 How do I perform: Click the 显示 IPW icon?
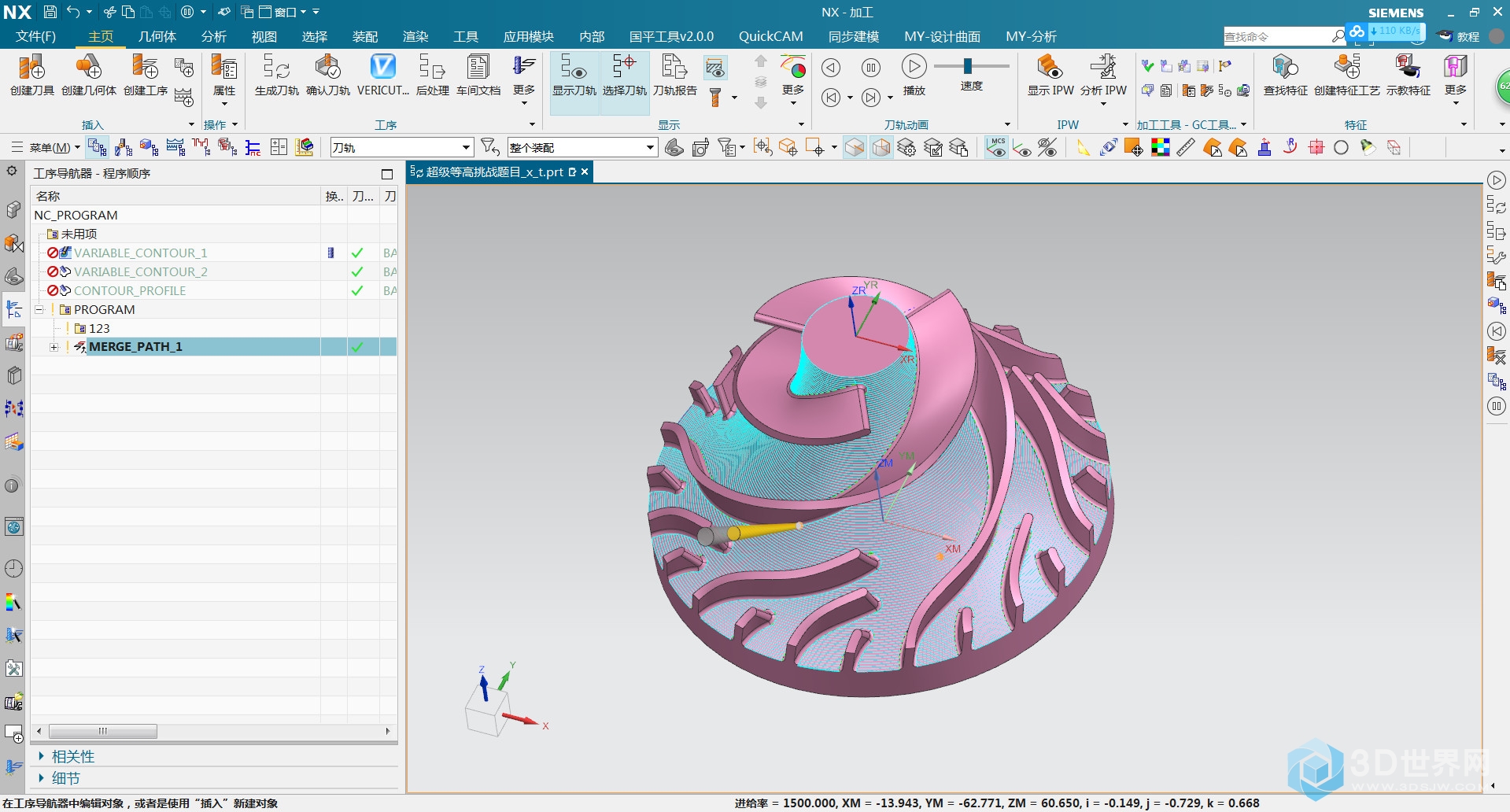[1050, 76]
